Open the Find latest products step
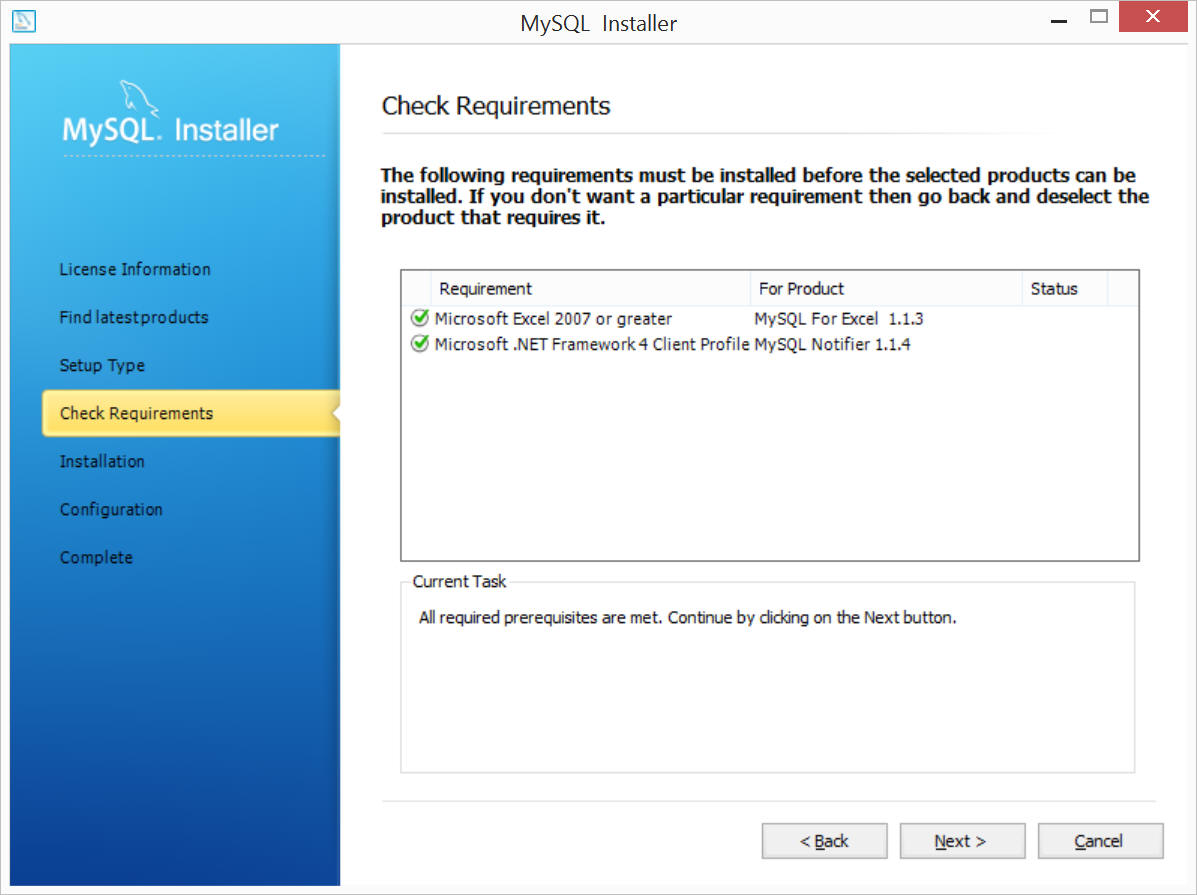The width and height of the screenshot is (1197, 895). tap(134, 318)
